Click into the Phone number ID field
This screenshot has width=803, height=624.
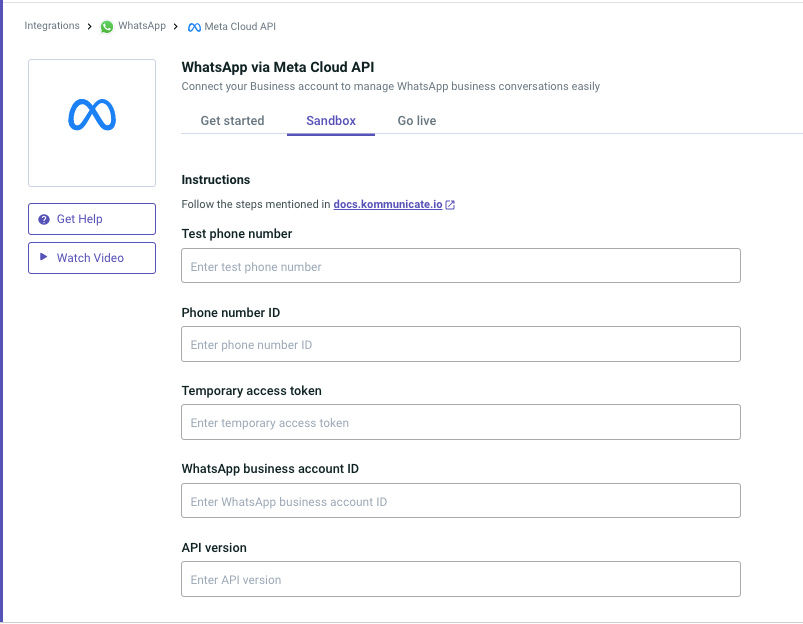pos(460,344)
